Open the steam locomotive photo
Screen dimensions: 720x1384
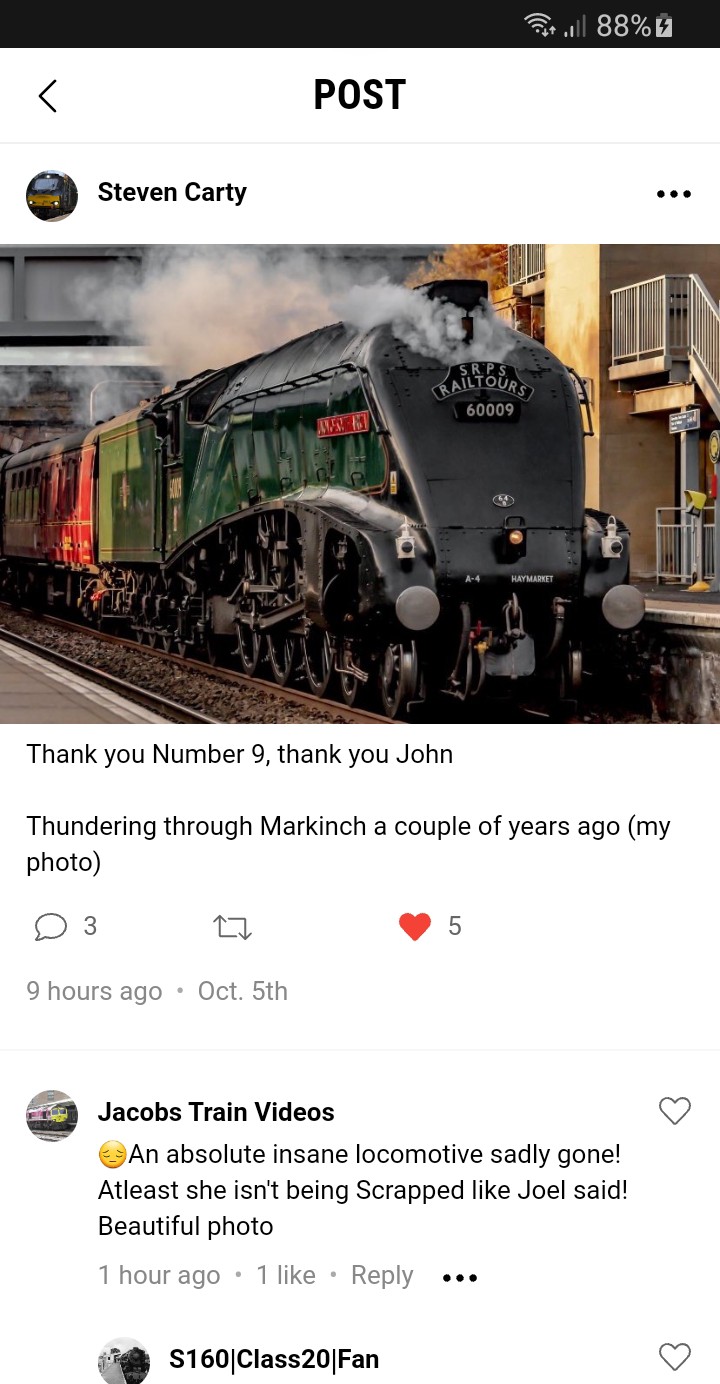[x=360, y=484]
